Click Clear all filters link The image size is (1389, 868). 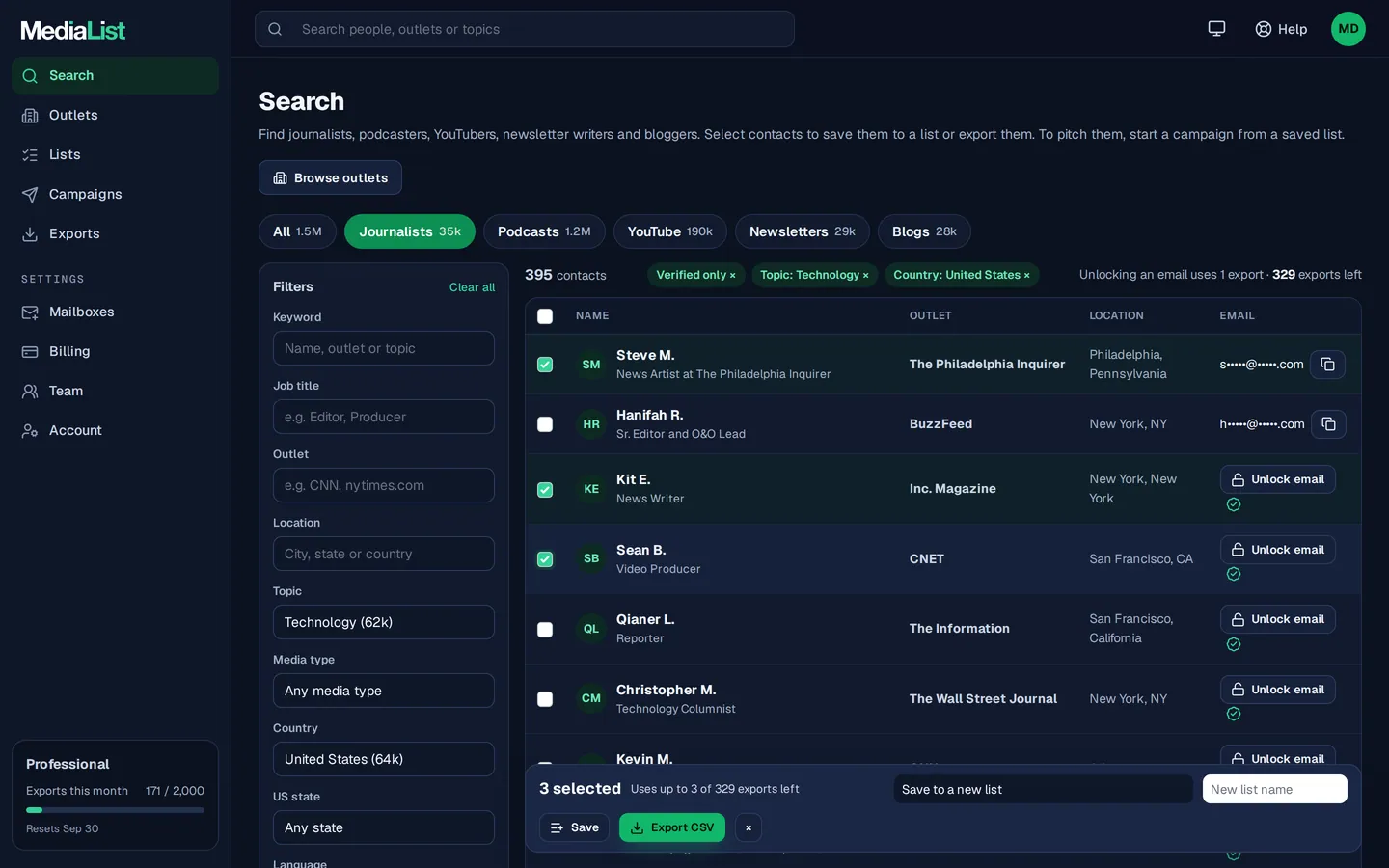[472, 287]
